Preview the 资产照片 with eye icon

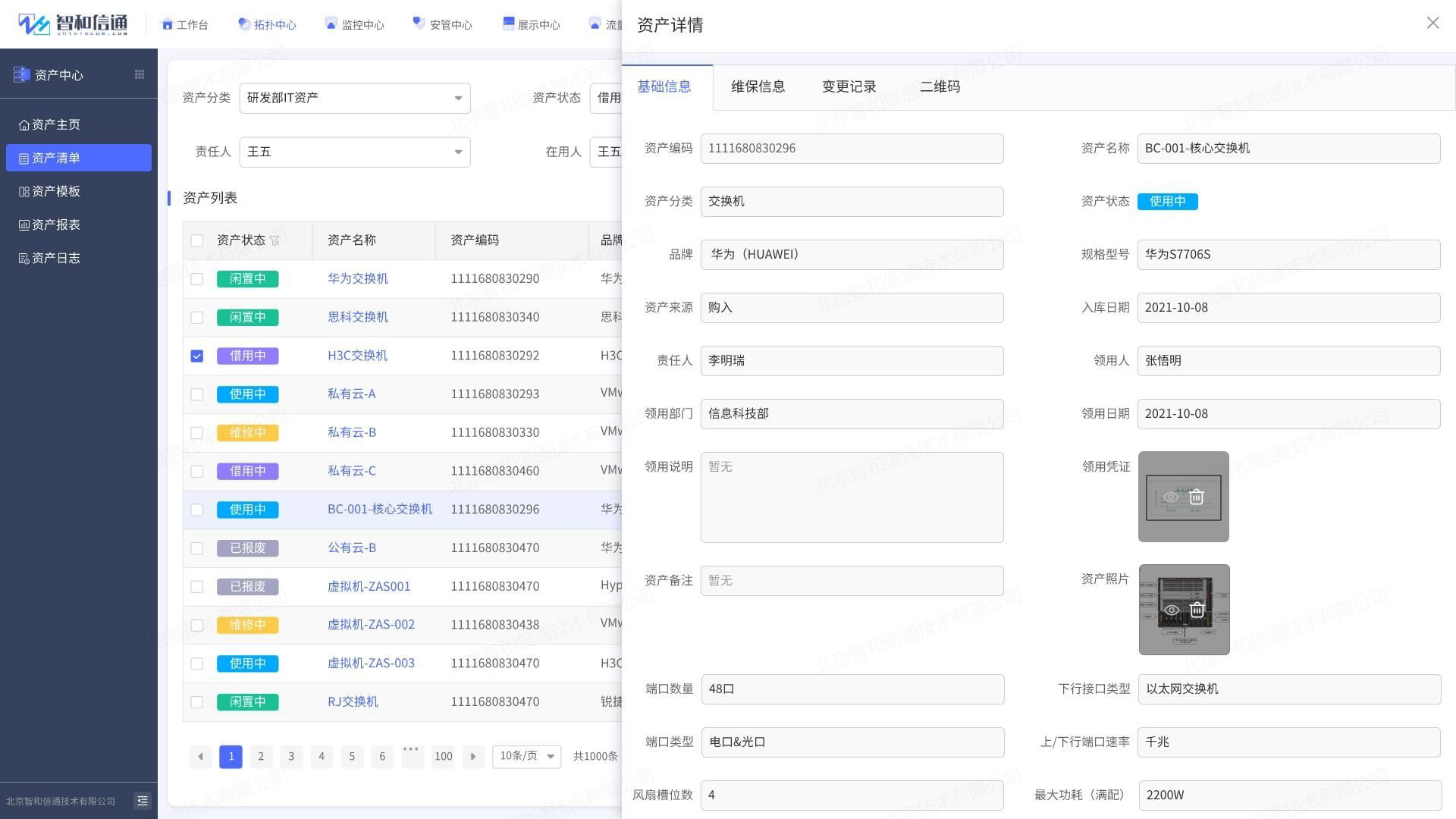click(1171, 610)
